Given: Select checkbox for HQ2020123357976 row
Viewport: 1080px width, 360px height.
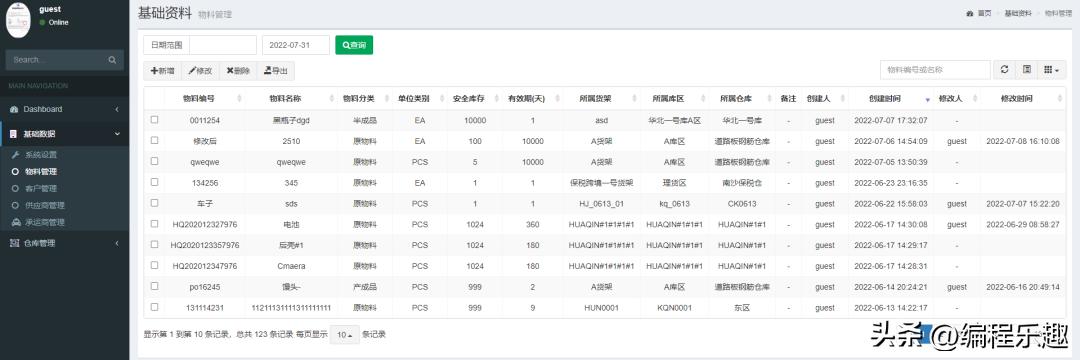Looking at the screenshot, I should 154,244.
